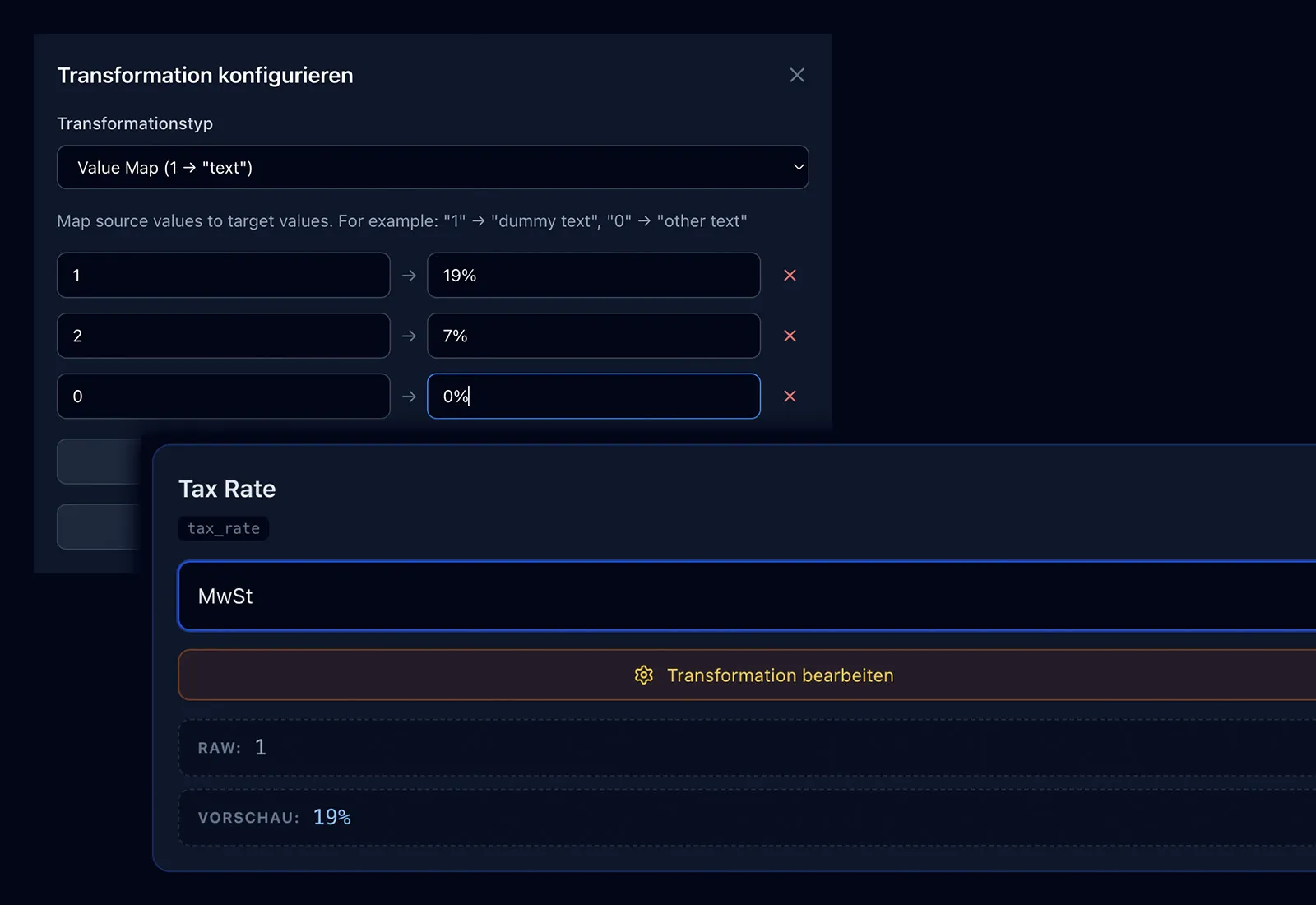
Task: Open the Transformationstyp dropdown
Action: point(433,167)
